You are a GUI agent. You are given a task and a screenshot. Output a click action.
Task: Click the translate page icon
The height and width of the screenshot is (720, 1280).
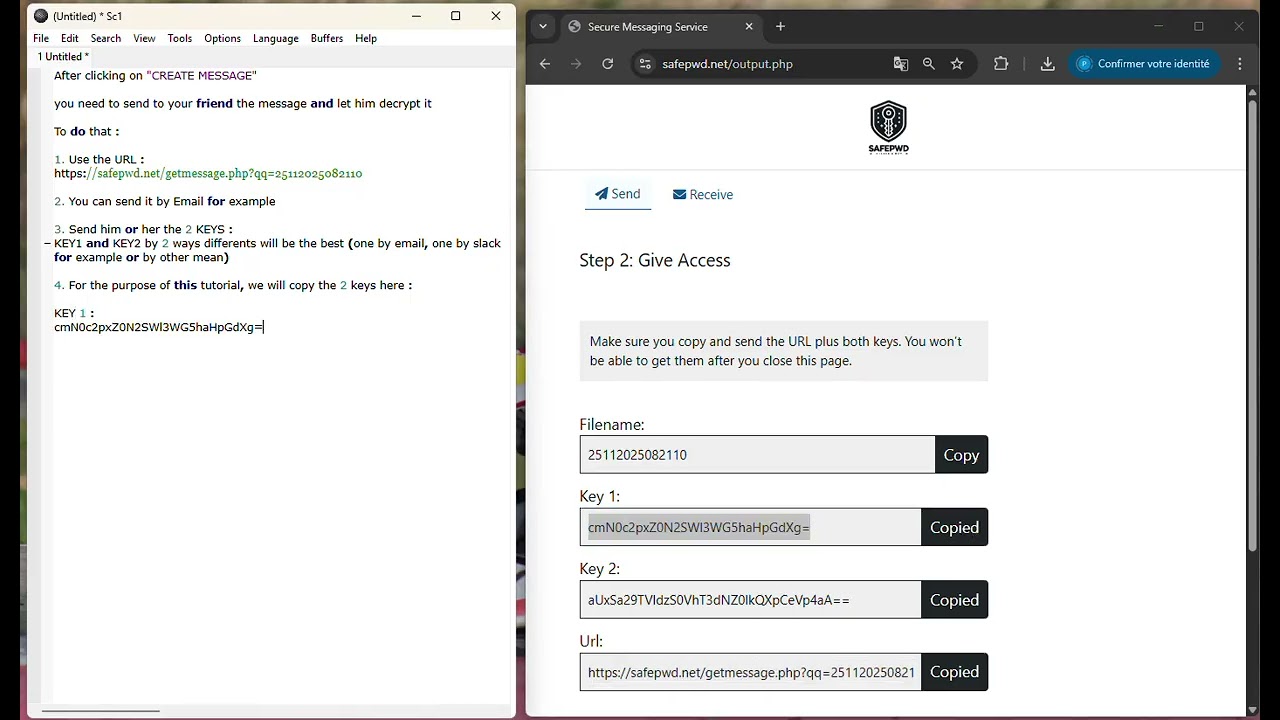coord(901,64)
